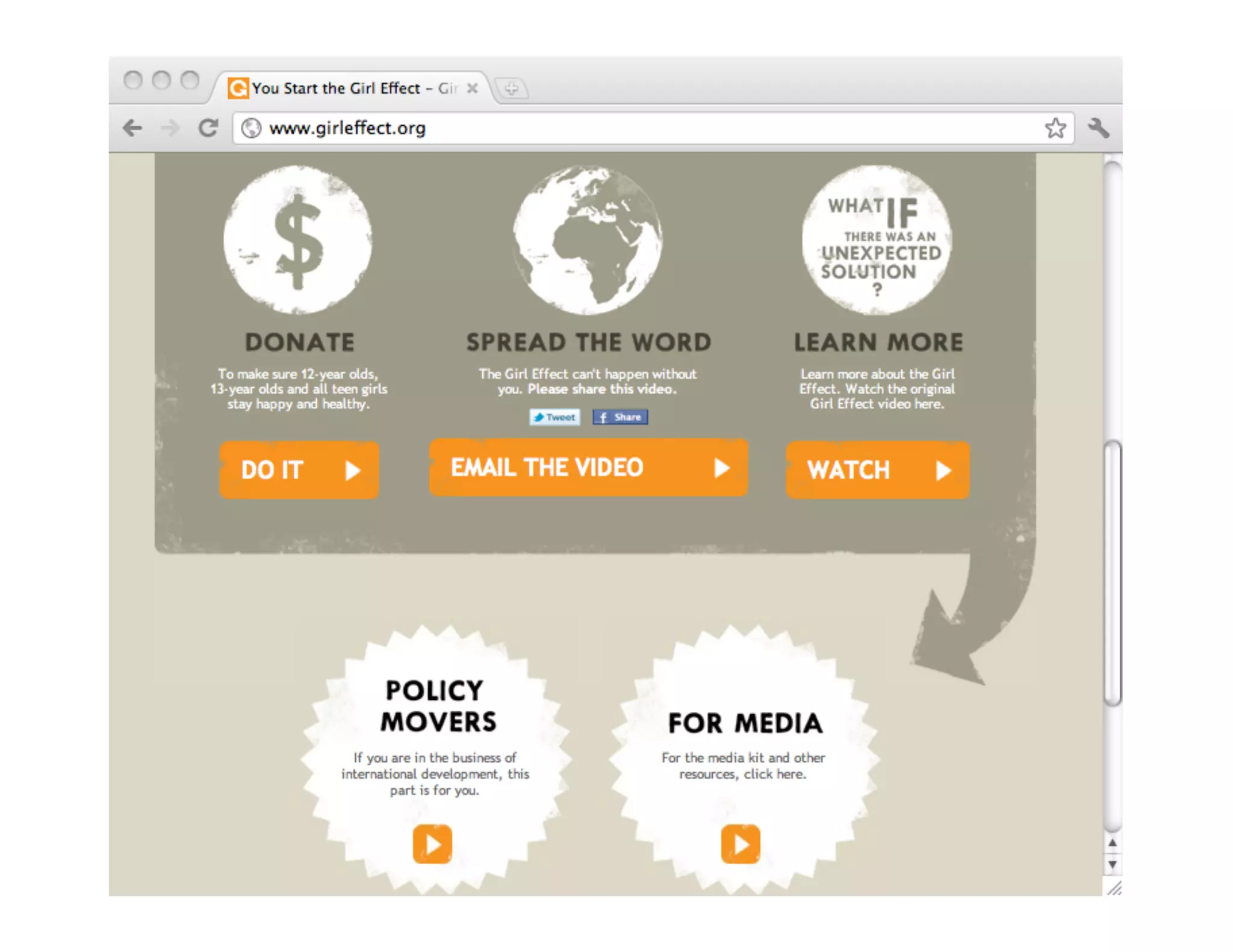Close the Girl Effect browser tab
The image size is (1233, 952).
coord(473,88)
